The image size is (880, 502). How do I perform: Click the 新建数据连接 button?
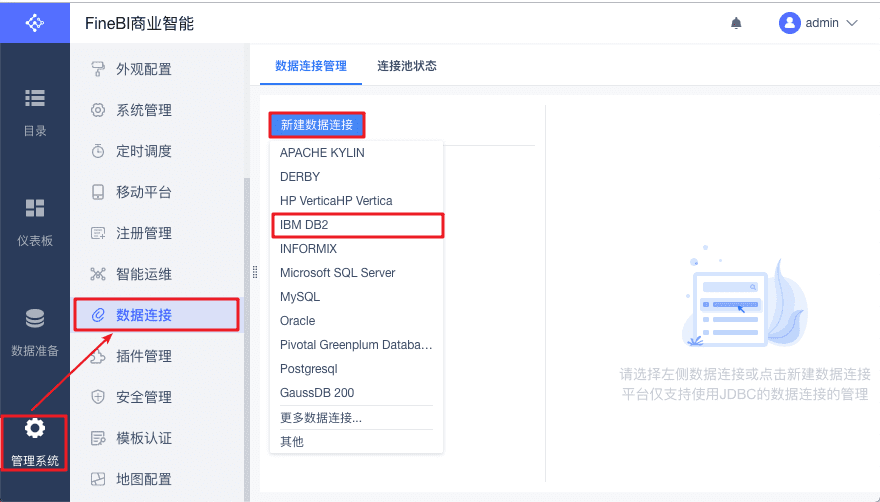coord(317,125)
